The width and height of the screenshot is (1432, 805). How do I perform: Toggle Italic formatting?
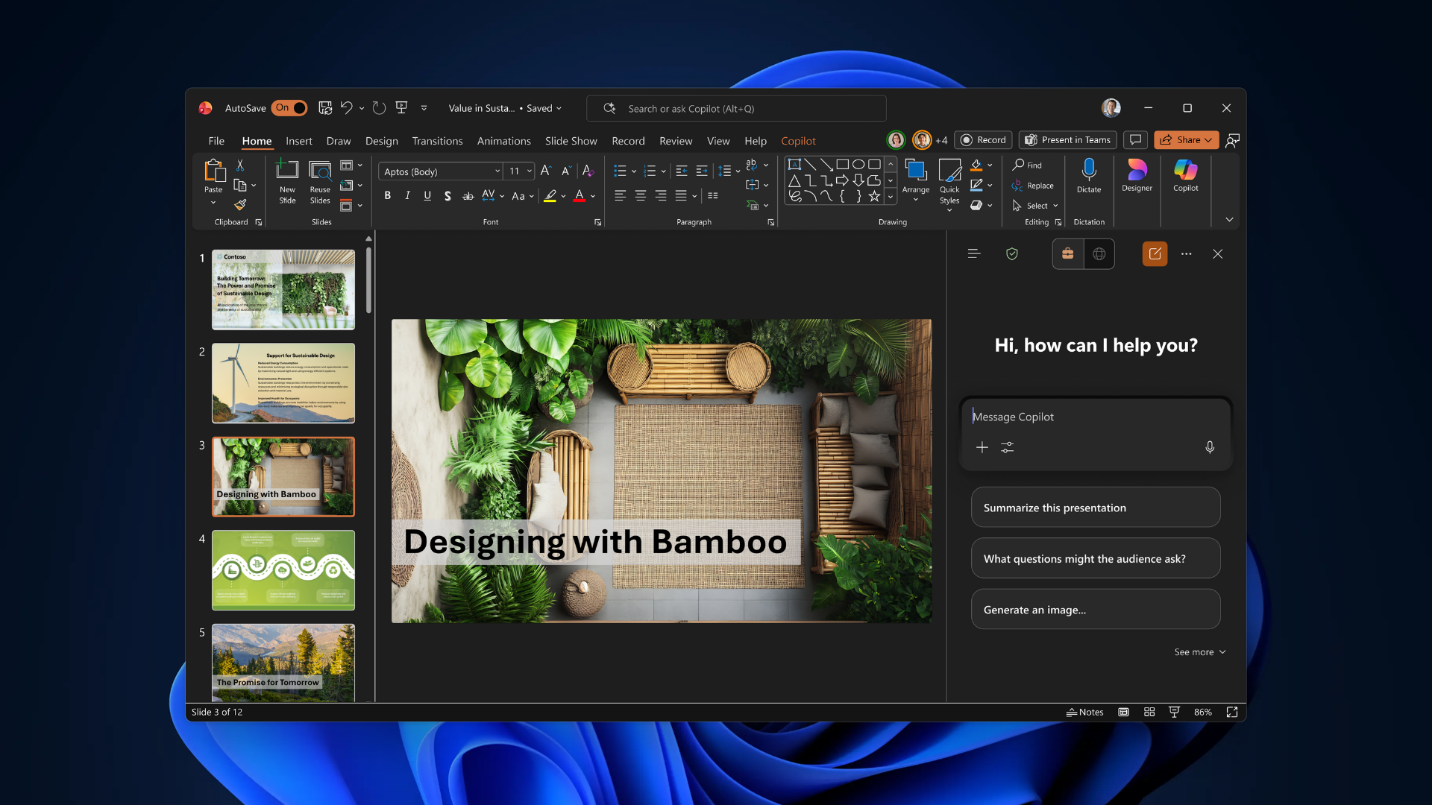pos(408,196)
